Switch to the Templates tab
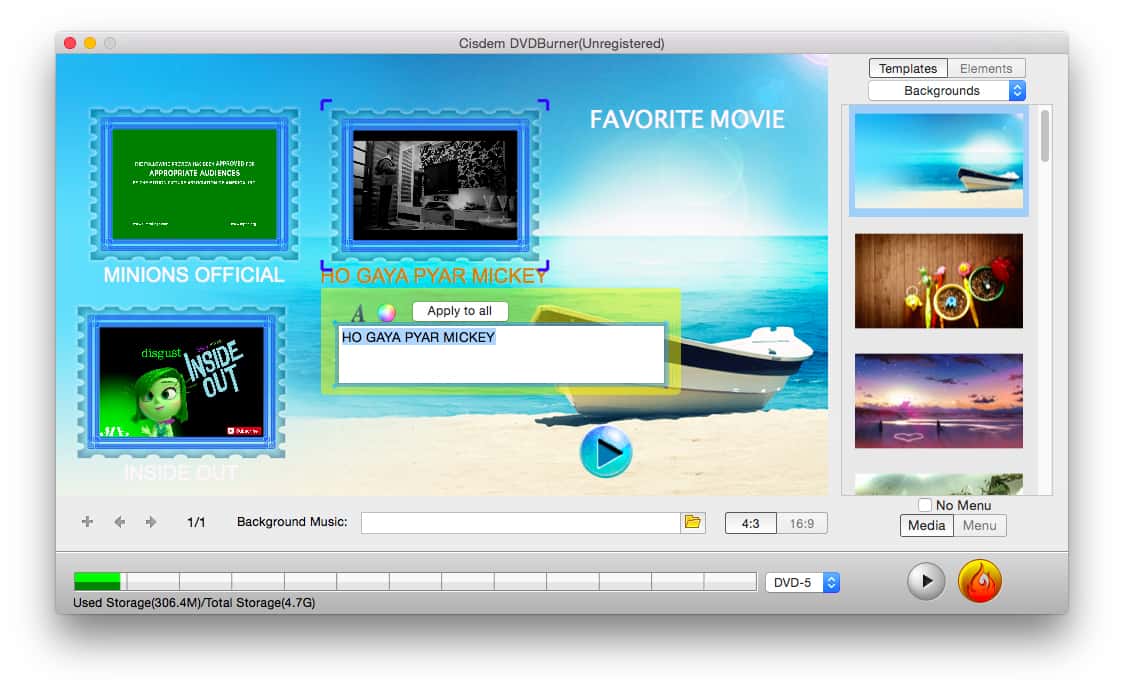Viewport: 1124px width, 694px height. (908, 68)
